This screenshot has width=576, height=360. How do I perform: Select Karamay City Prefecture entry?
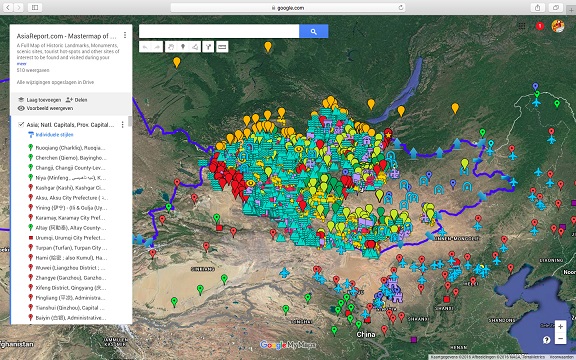[x=71, y=218]
